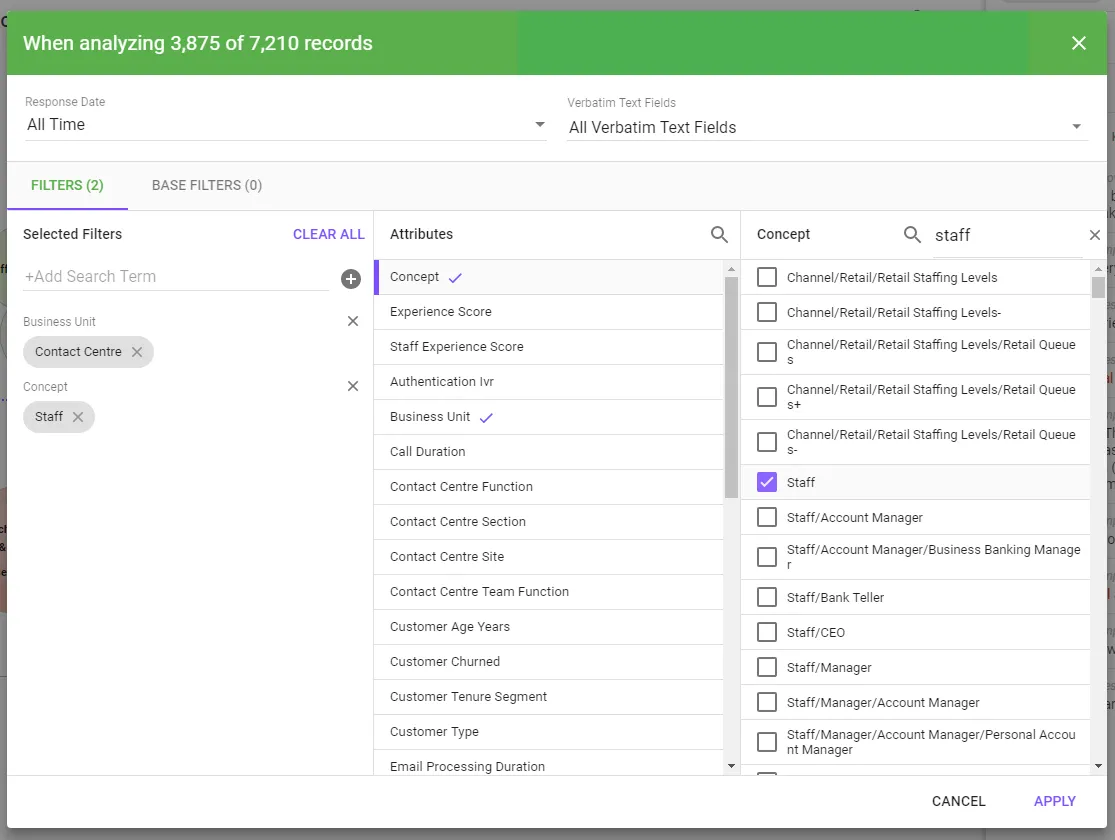The width and height of the screenshot is (1115, 840).
Task: Select the Contact Centre Site attribute
Action: pos(548,557)
